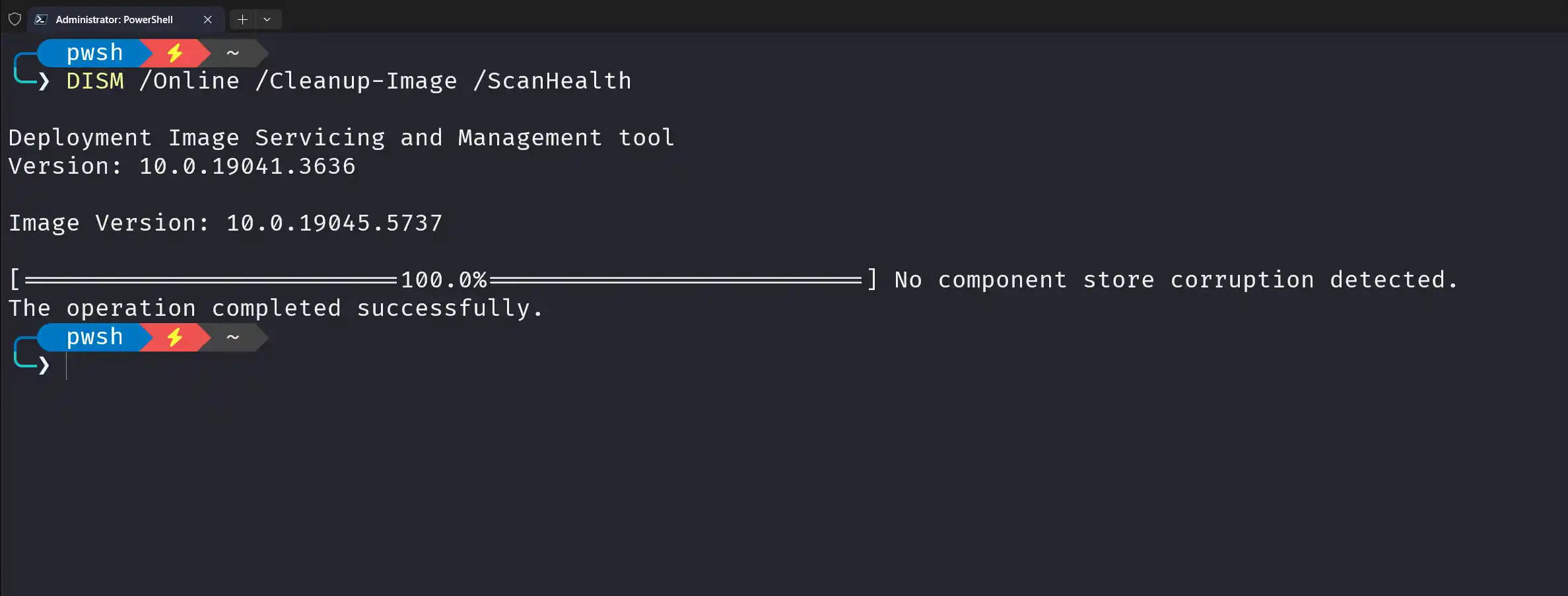
Task: Click the Image Version 10.0.19045.5737 line
Action: 226,223
